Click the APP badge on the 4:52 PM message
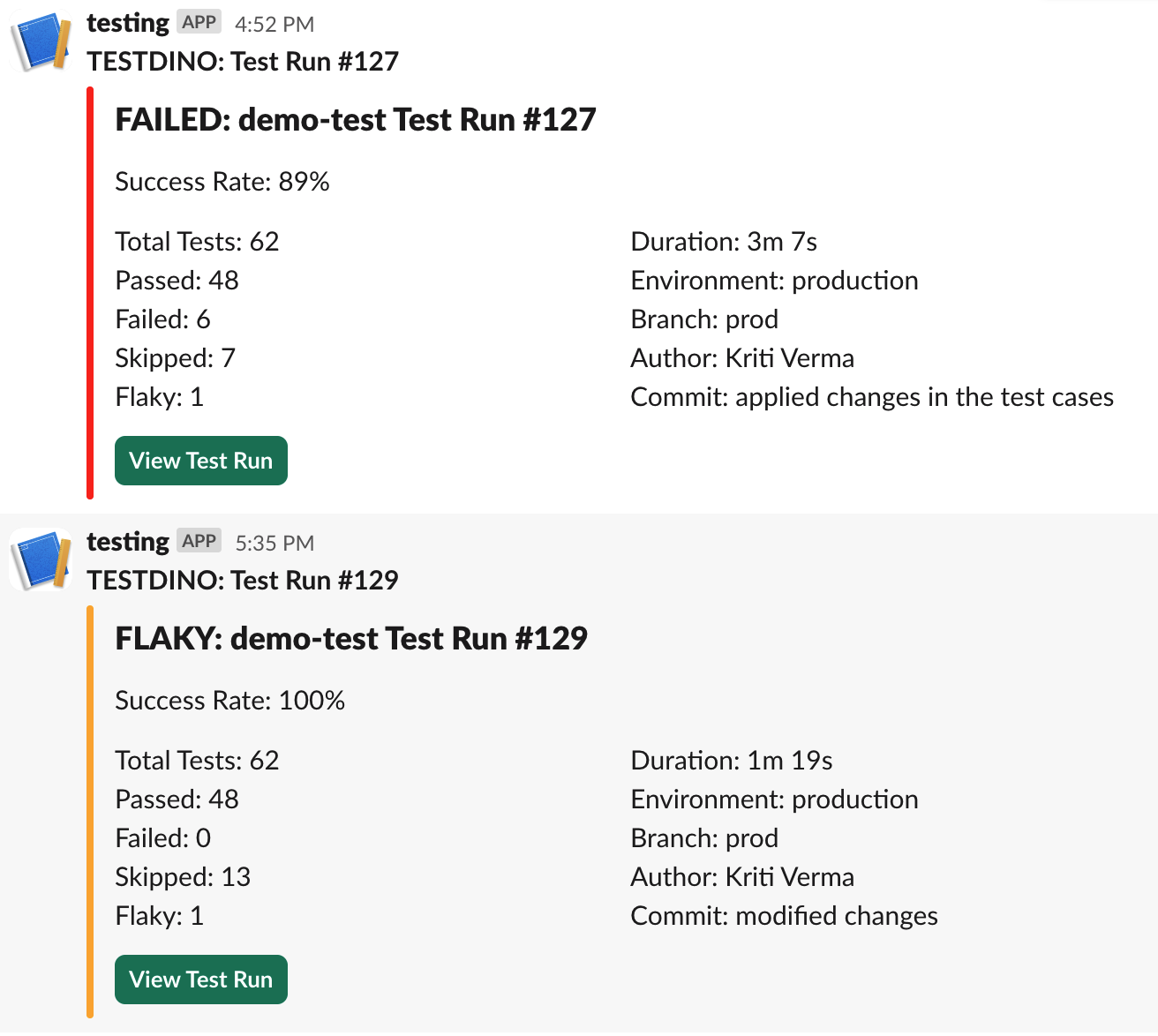The image size is (1158, 1036). tap(199, 22)
